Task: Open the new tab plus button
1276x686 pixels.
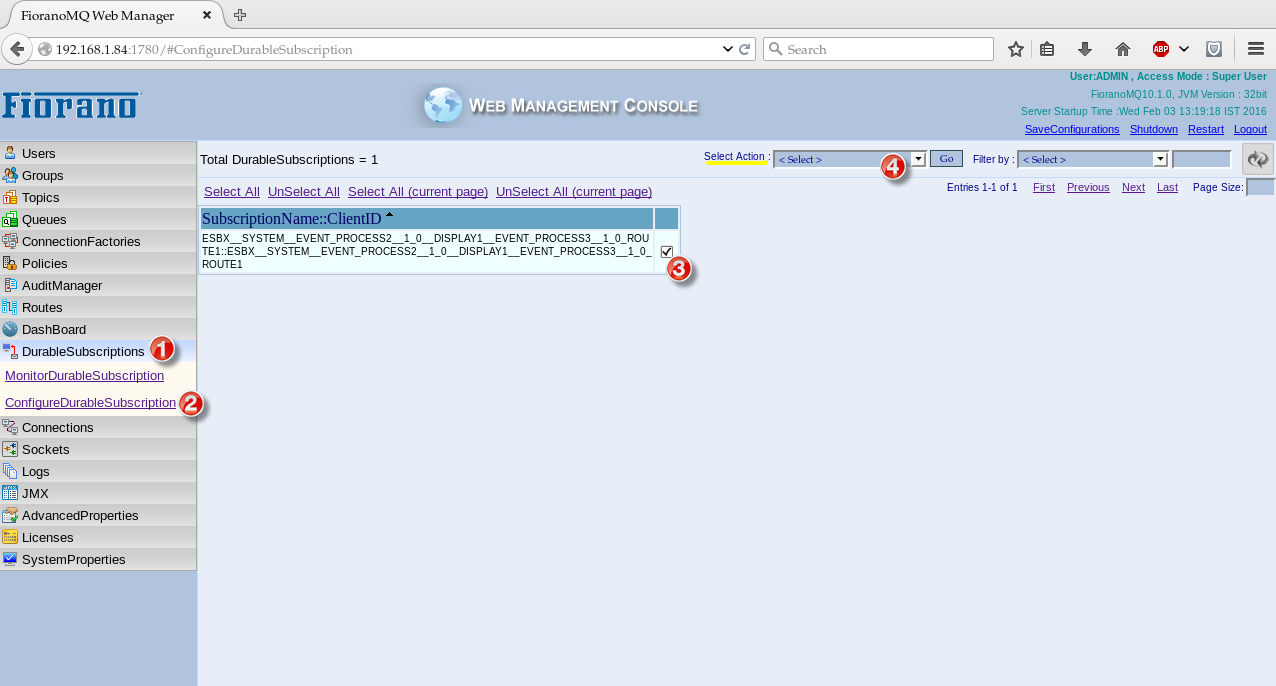Action: coord(240,15)
